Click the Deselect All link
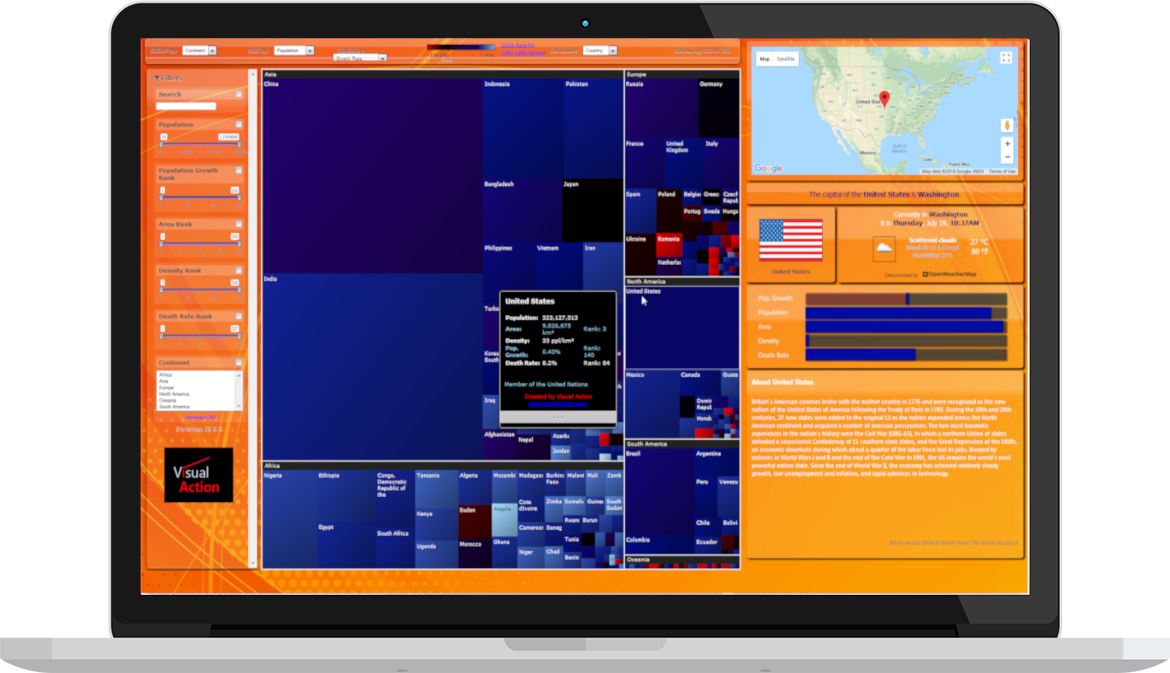 pos(200,417)
